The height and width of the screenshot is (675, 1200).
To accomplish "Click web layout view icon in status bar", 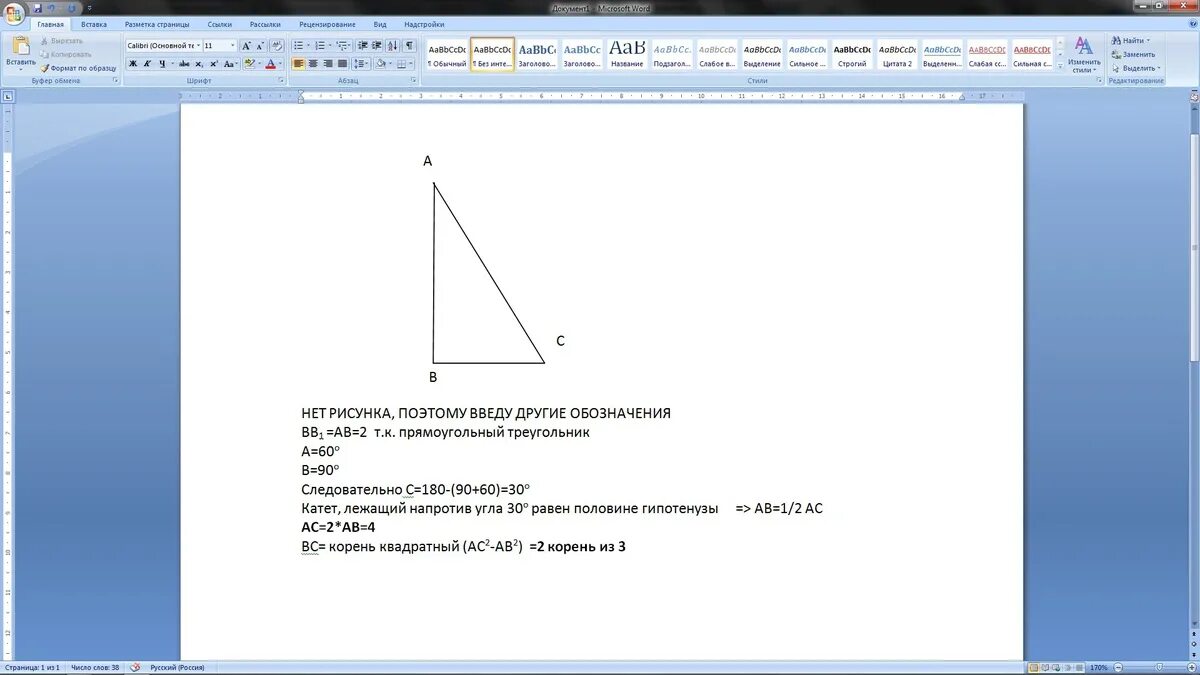I will (x=1058, y=667).
